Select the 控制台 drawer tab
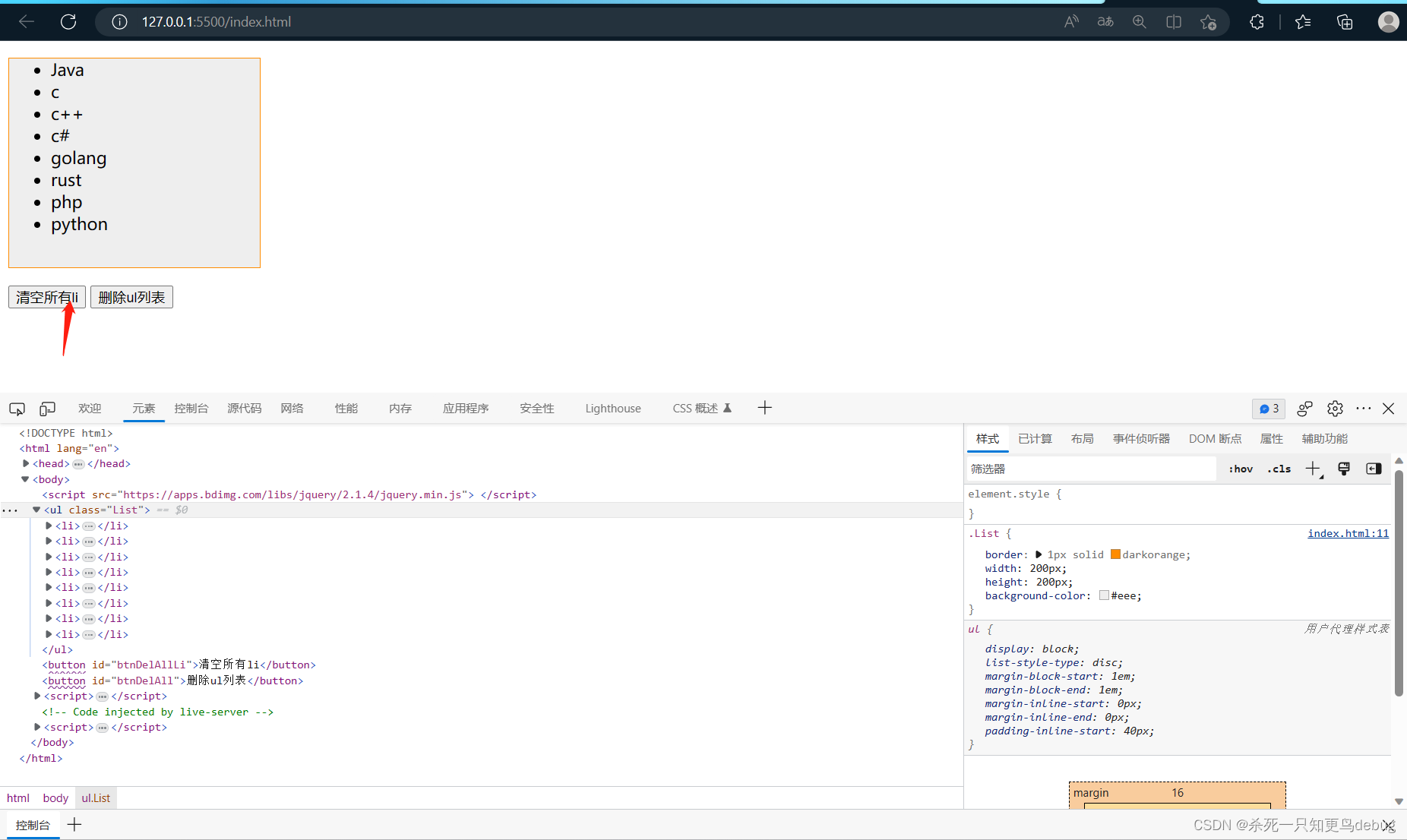 click(x=33, y=825)
